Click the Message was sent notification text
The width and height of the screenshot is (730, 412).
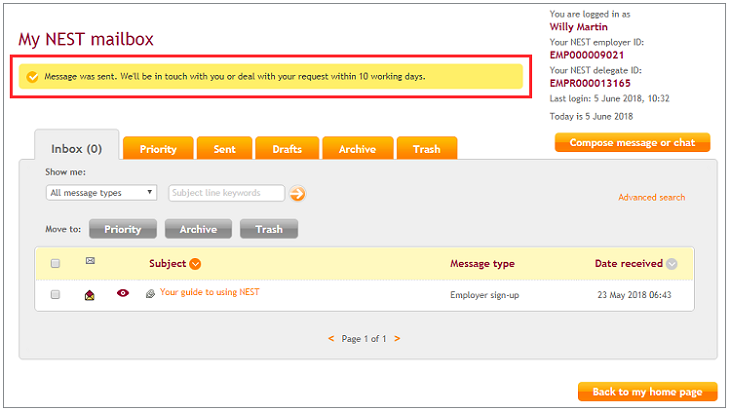[235, 76]
